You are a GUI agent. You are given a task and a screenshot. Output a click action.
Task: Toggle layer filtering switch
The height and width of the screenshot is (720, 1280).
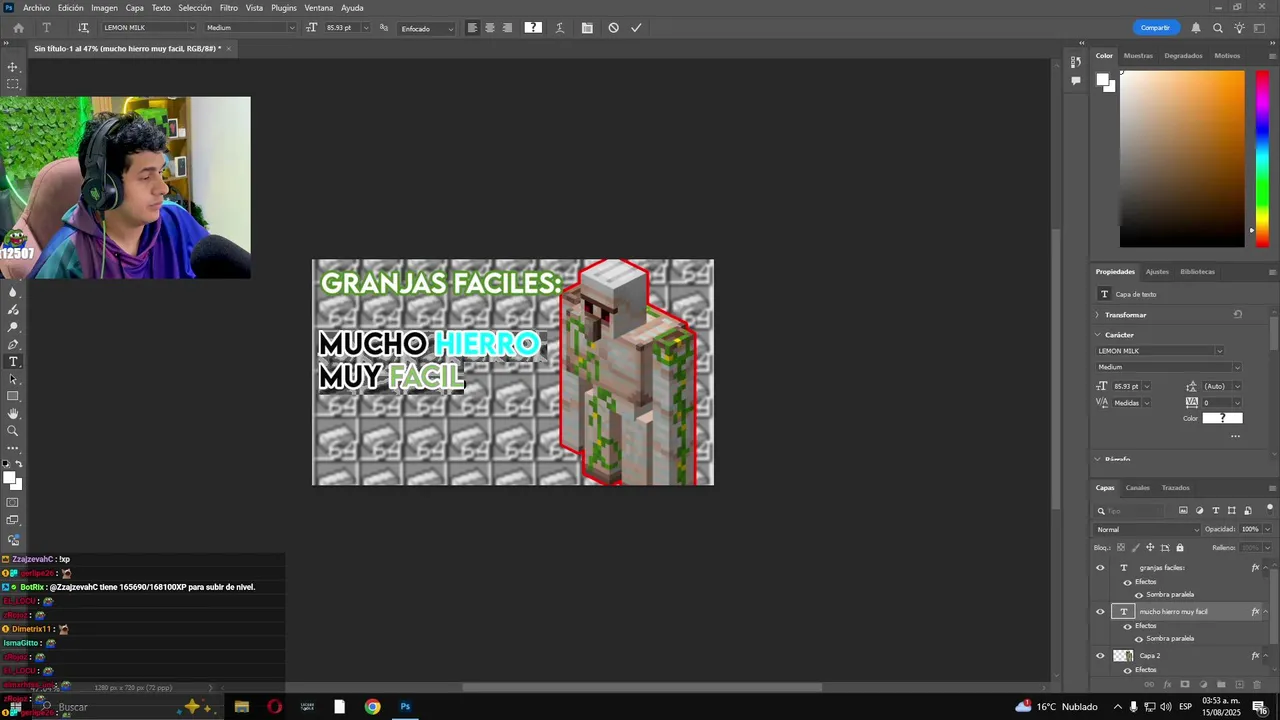[x=1269, y=509]
